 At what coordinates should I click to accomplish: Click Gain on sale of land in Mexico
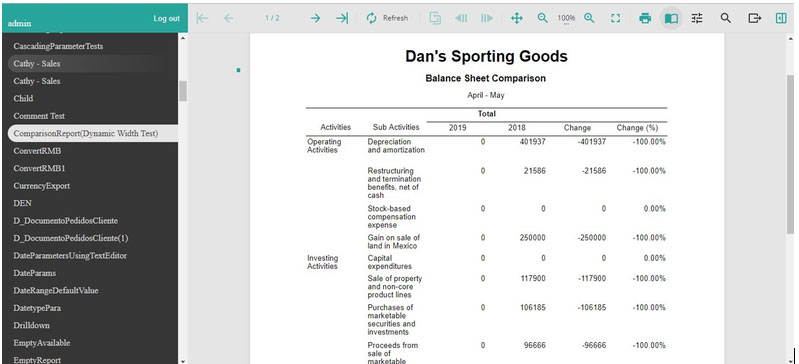click(393, 242)
